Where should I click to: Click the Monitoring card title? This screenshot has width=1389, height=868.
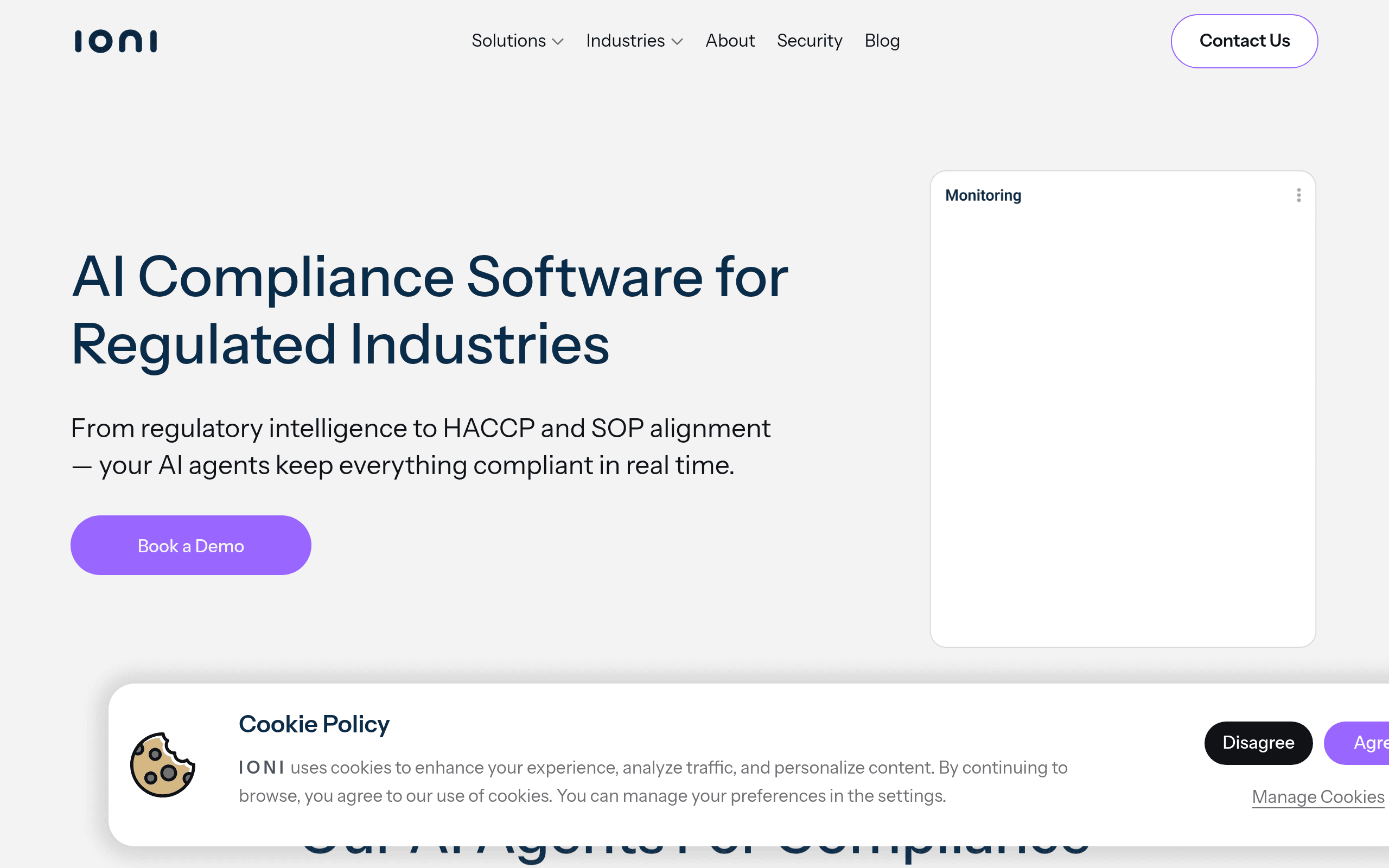click(983, 195)
